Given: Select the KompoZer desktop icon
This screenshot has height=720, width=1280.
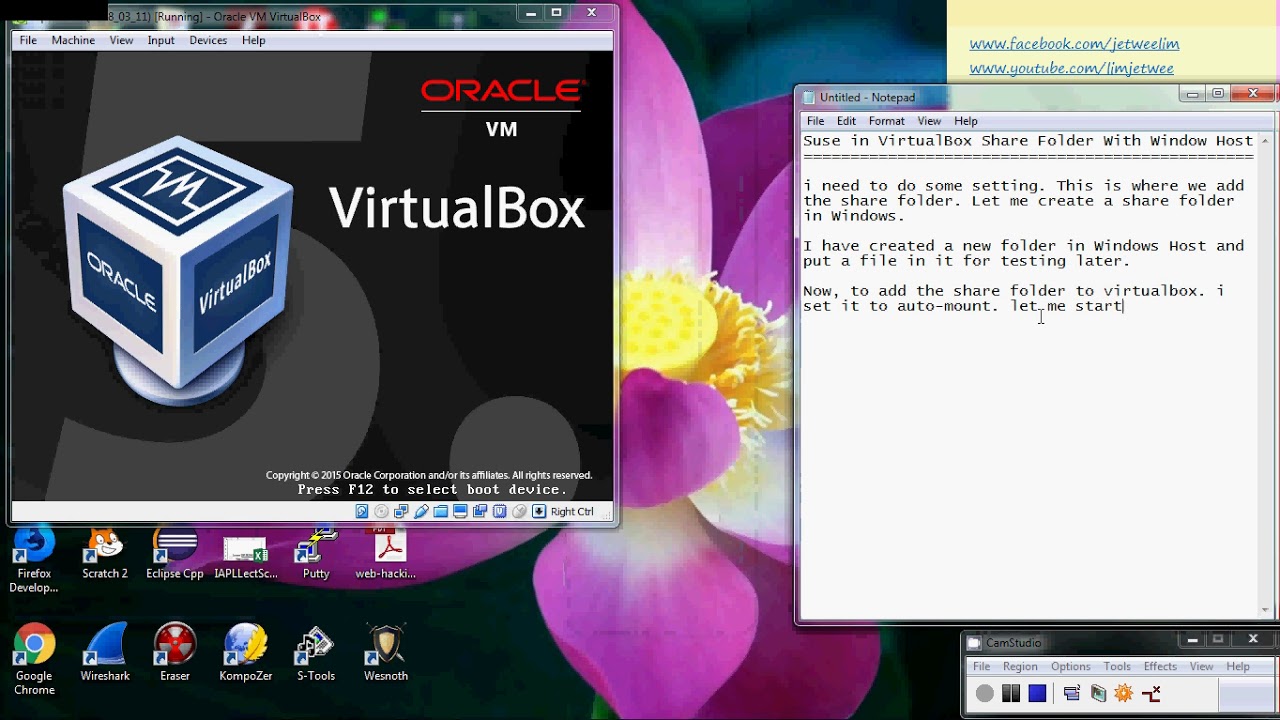Looking at the screenshot, I should [245, 653].
